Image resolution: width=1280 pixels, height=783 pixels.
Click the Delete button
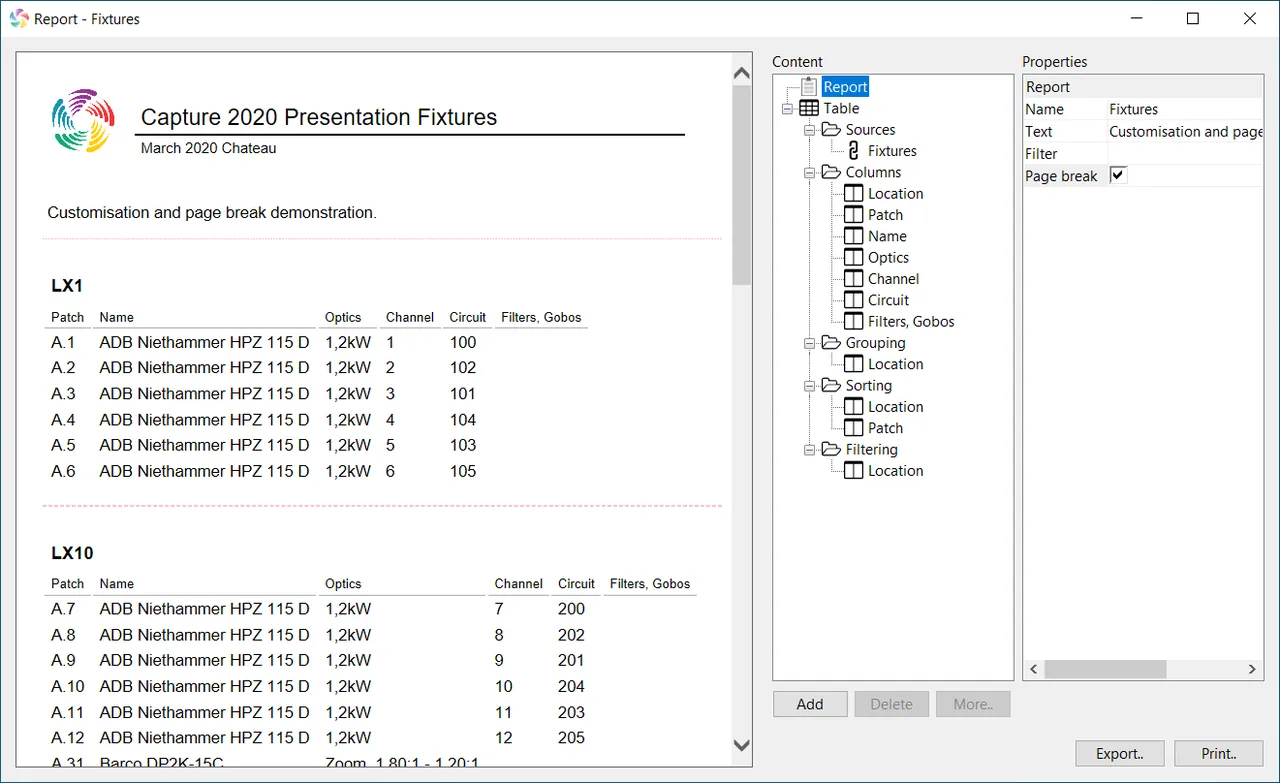click(891, 704)
